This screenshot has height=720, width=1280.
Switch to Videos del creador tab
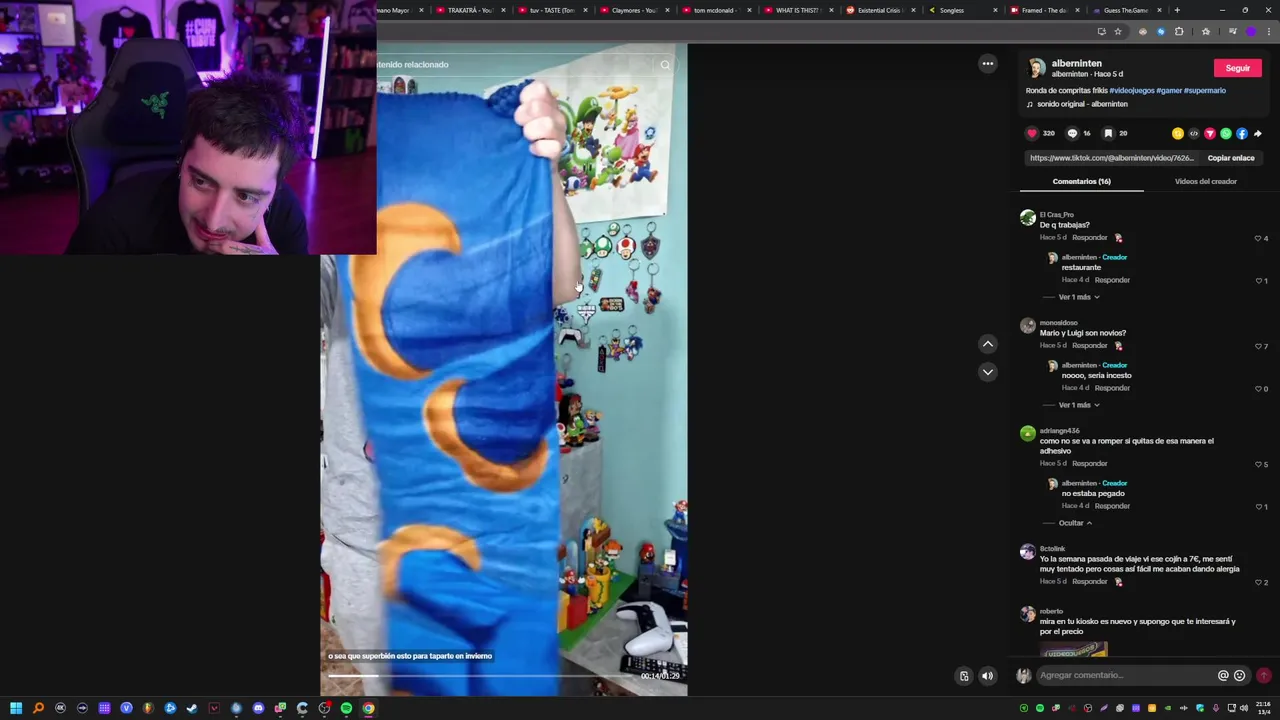1205,182
